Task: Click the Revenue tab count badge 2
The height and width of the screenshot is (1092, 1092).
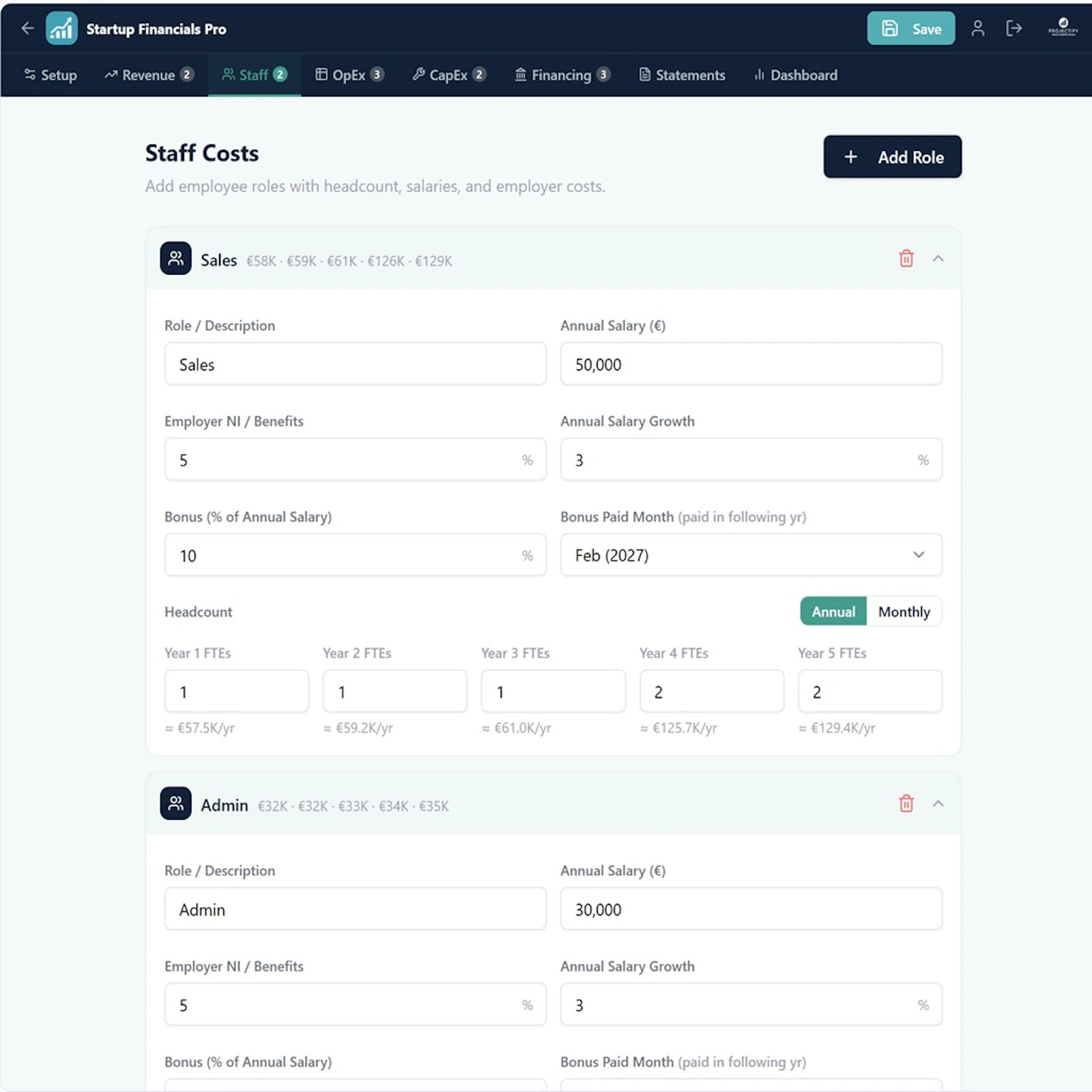Action: click(186, 74)
